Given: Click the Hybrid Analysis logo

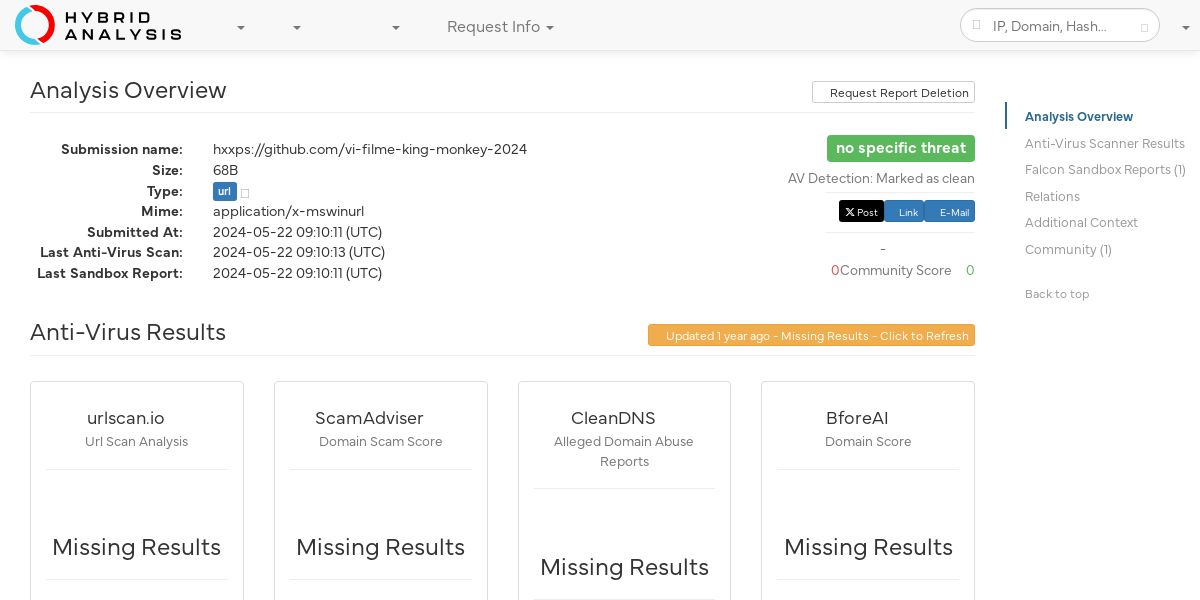Looking at the screenshot, I should coord(98,25).
